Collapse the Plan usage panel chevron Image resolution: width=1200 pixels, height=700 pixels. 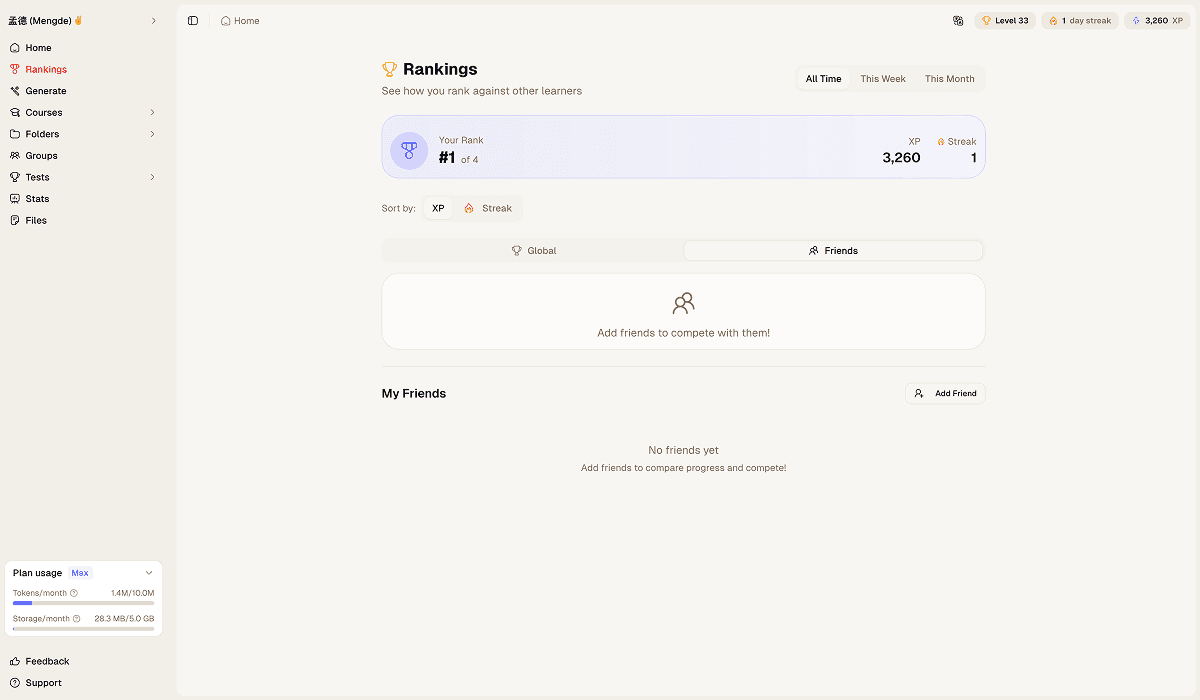[149, 572]
